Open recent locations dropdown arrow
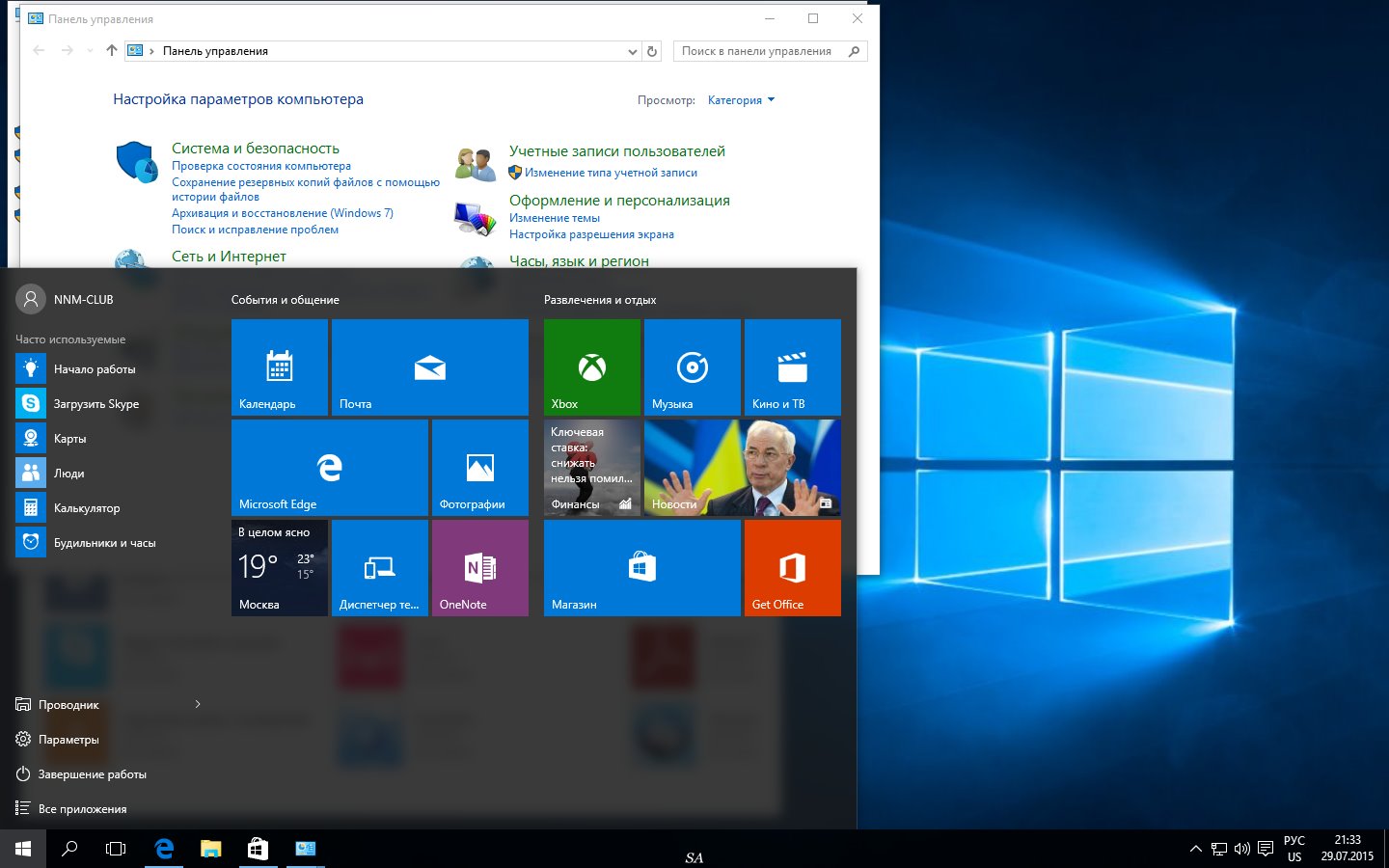 (90, 51)
